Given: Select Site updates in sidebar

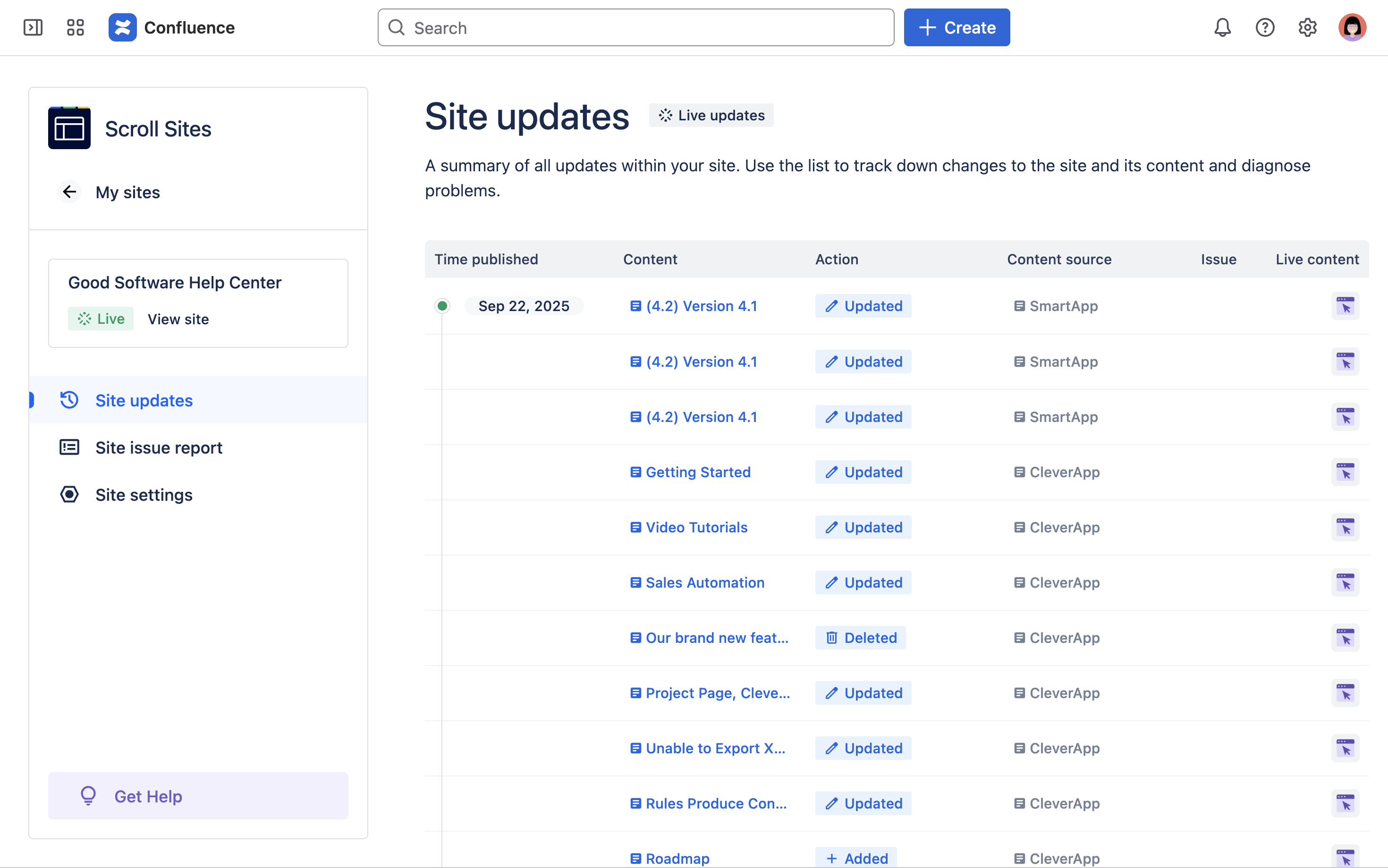Looking at the screenshot, I should coord(144,400).
